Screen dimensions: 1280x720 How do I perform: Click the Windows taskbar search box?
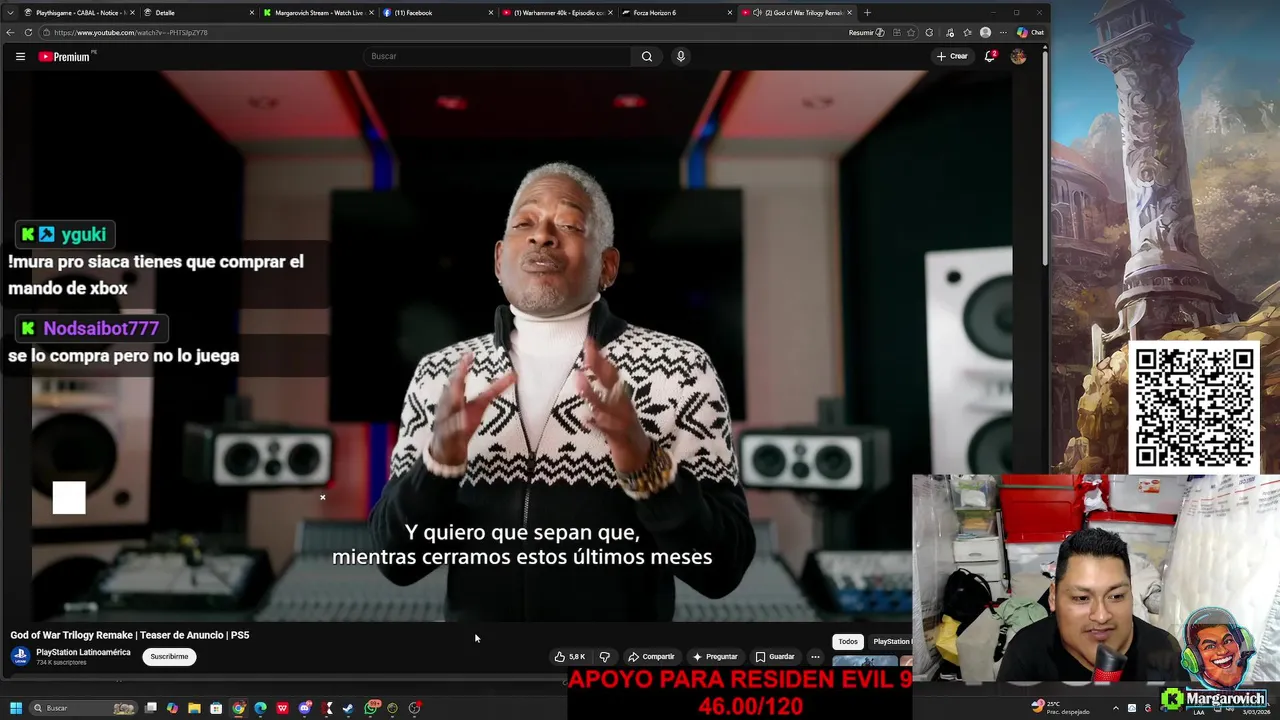coord(83,708)
